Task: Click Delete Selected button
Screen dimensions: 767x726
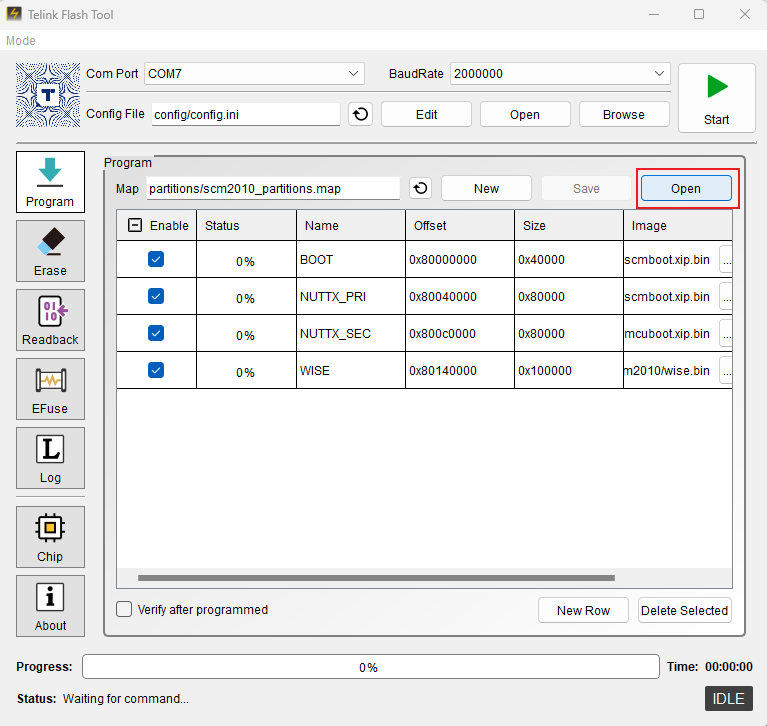Action: (684, 610)
